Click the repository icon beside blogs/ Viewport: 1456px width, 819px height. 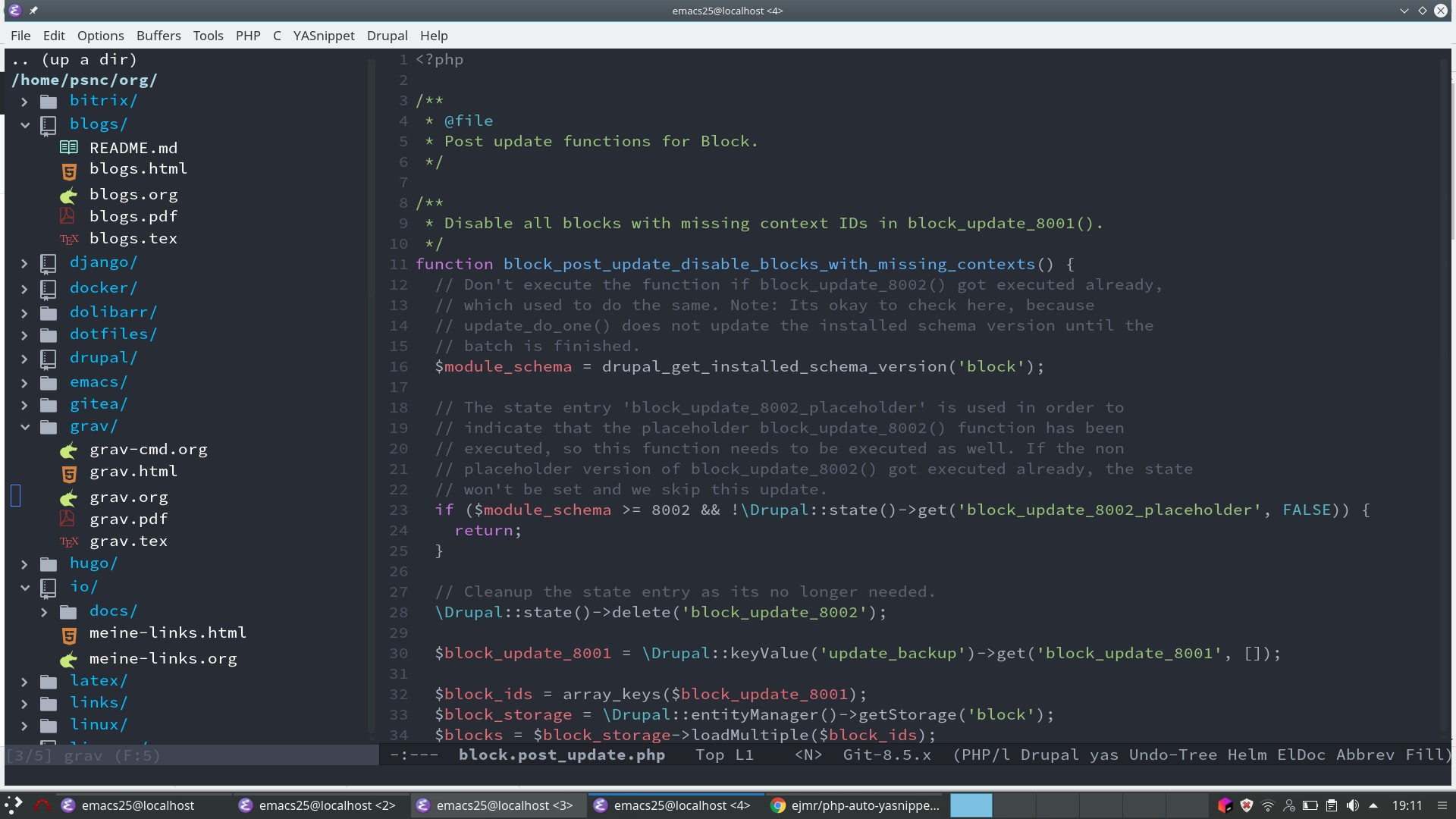49,125
